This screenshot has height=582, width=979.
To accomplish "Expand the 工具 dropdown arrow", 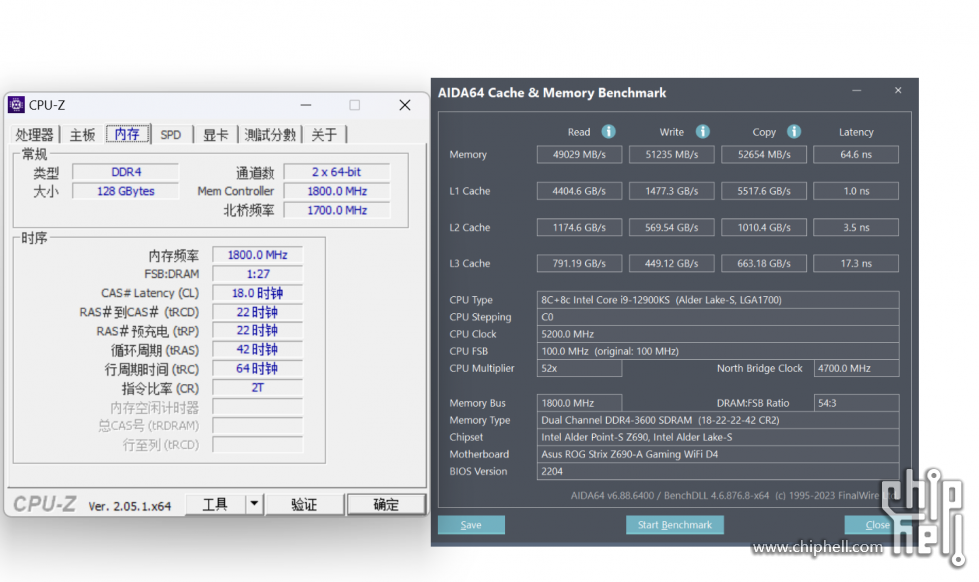I will point(254,505).
